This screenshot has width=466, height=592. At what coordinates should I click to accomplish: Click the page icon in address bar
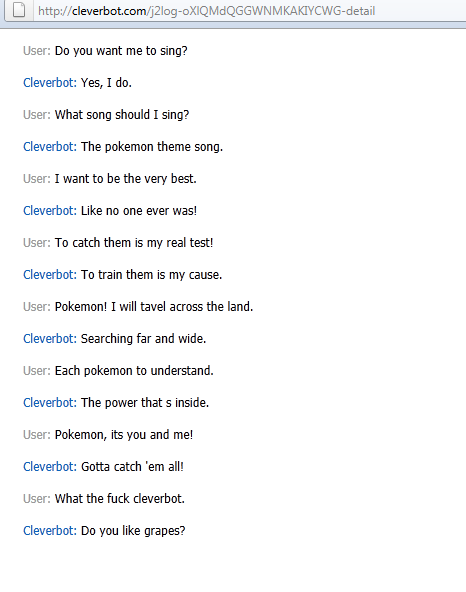[x=19, y=10]
